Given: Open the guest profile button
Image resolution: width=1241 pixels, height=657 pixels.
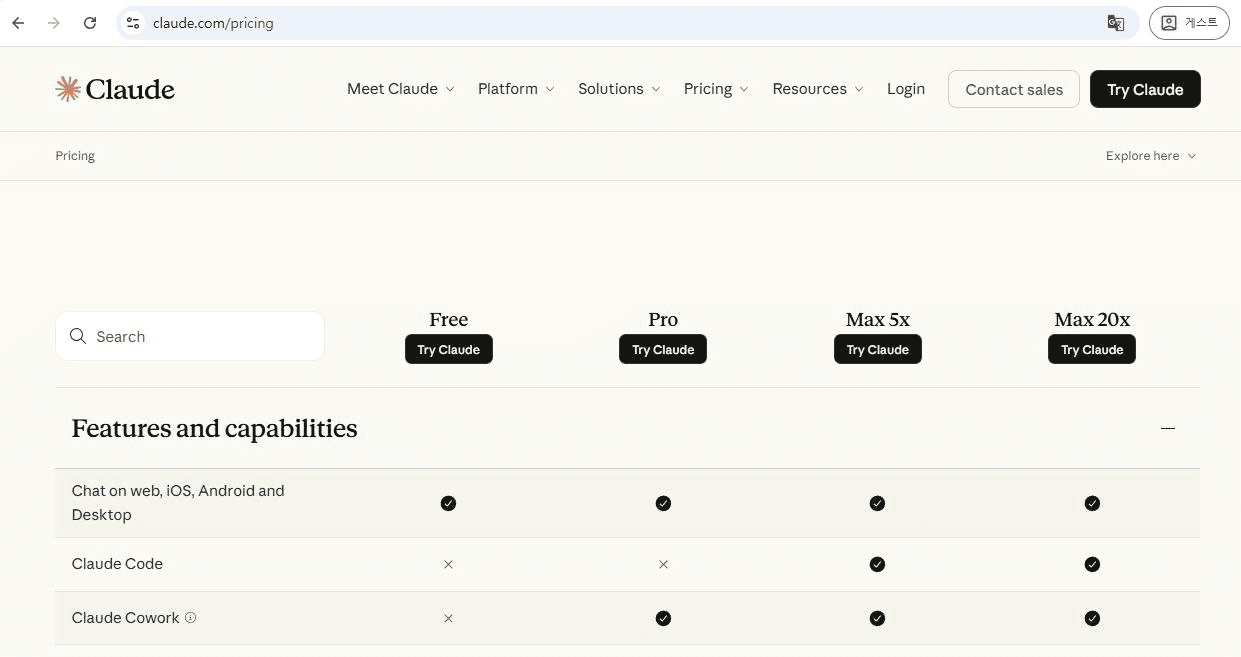Looking at the screenshot, I should [1189, 23].
